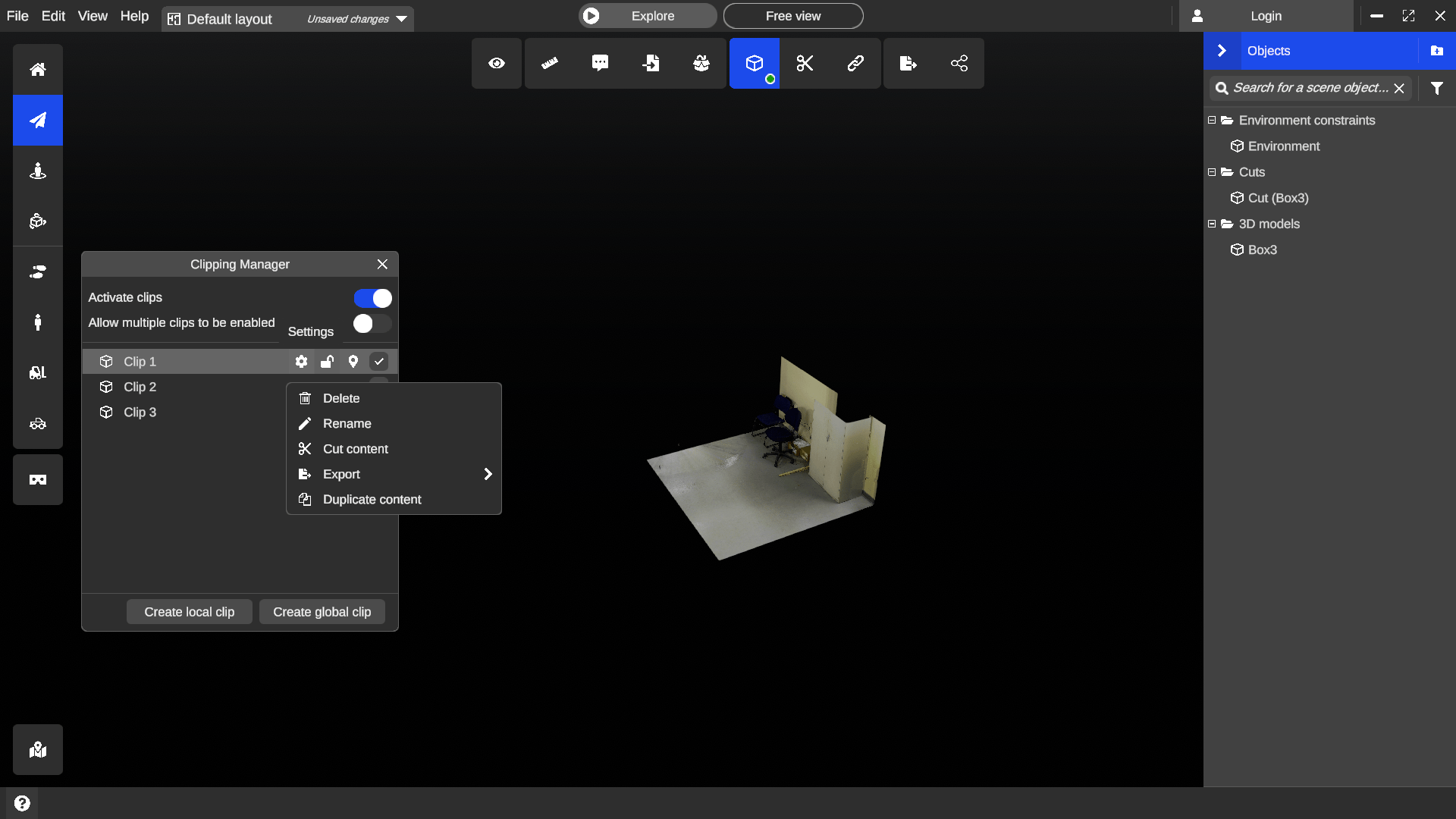Open Clip 1 gear settings icon
Image resolution: width=1456 pixels, height=819 pixels.
301,362
